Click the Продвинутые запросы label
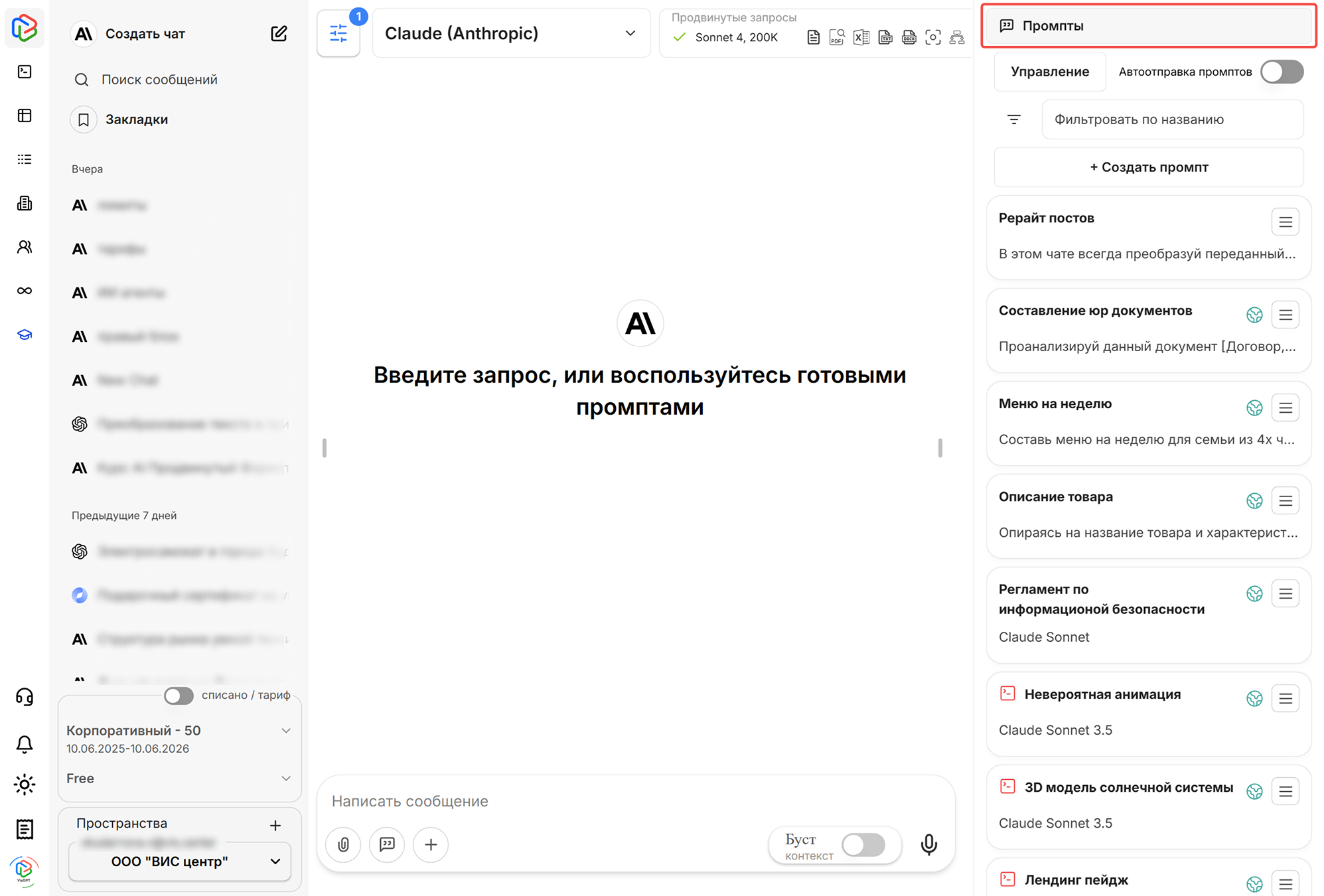This screenshot has width=1324, height=896. 734,18
